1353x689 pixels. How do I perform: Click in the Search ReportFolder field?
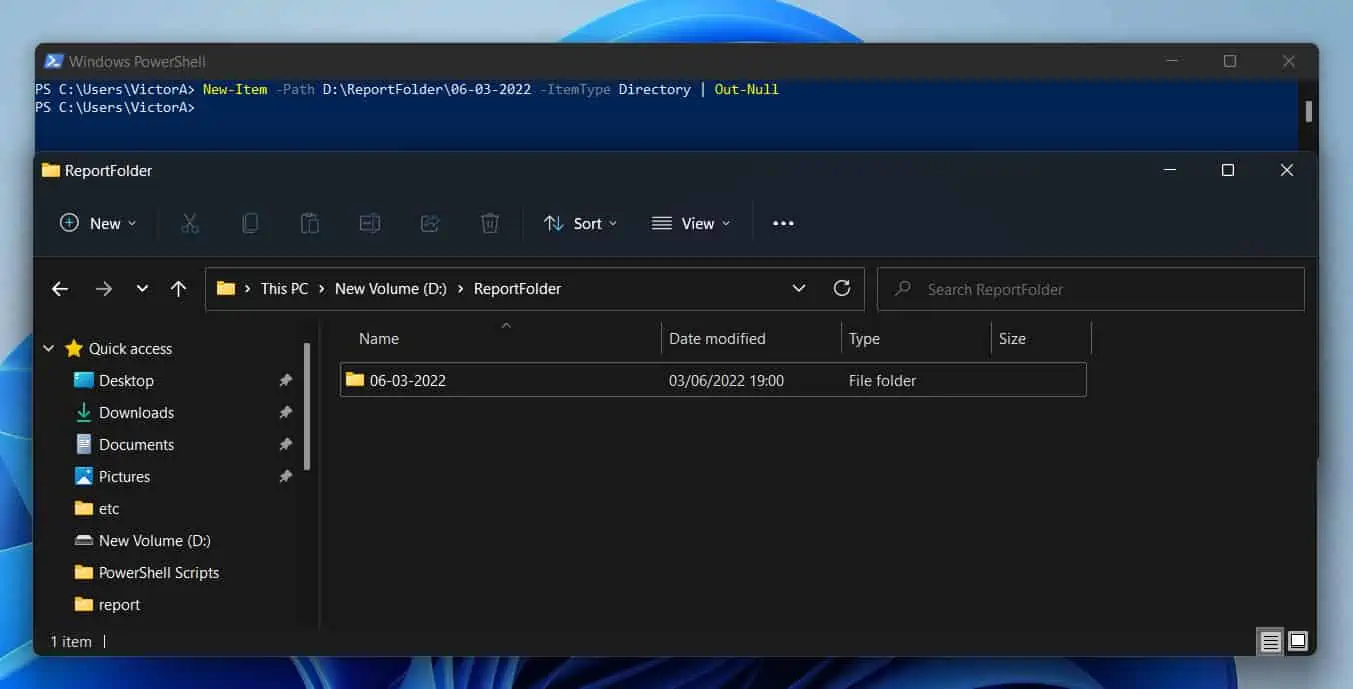click(1090, 289)
